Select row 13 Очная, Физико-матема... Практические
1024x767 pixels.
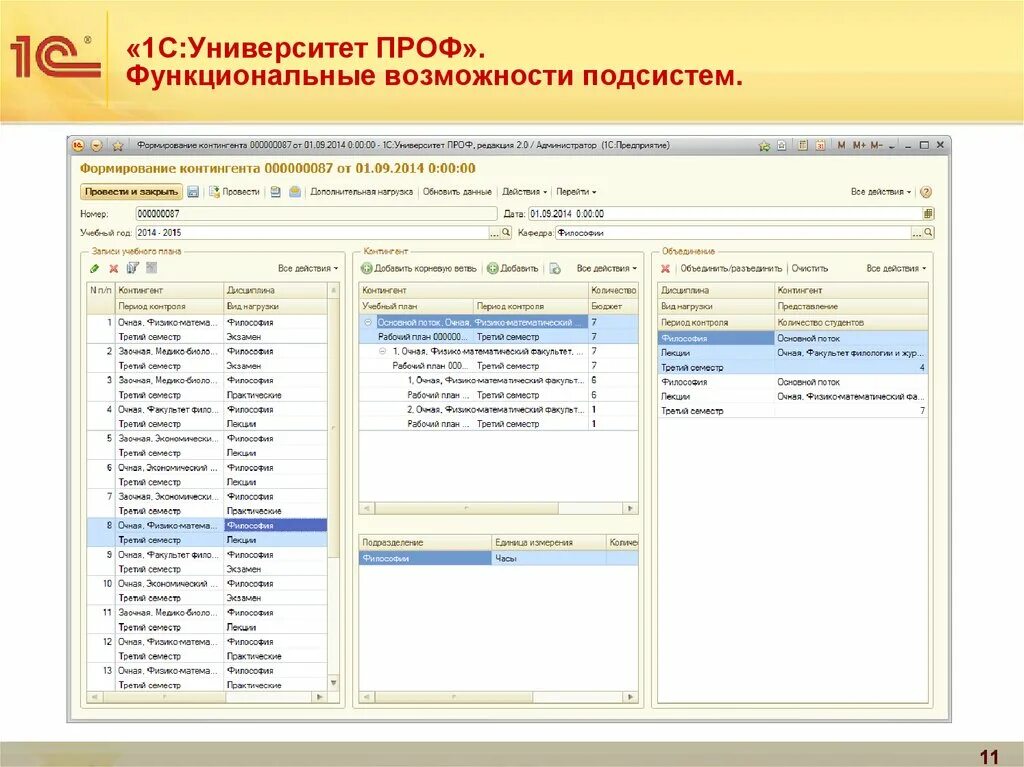[x=207, y=677]
